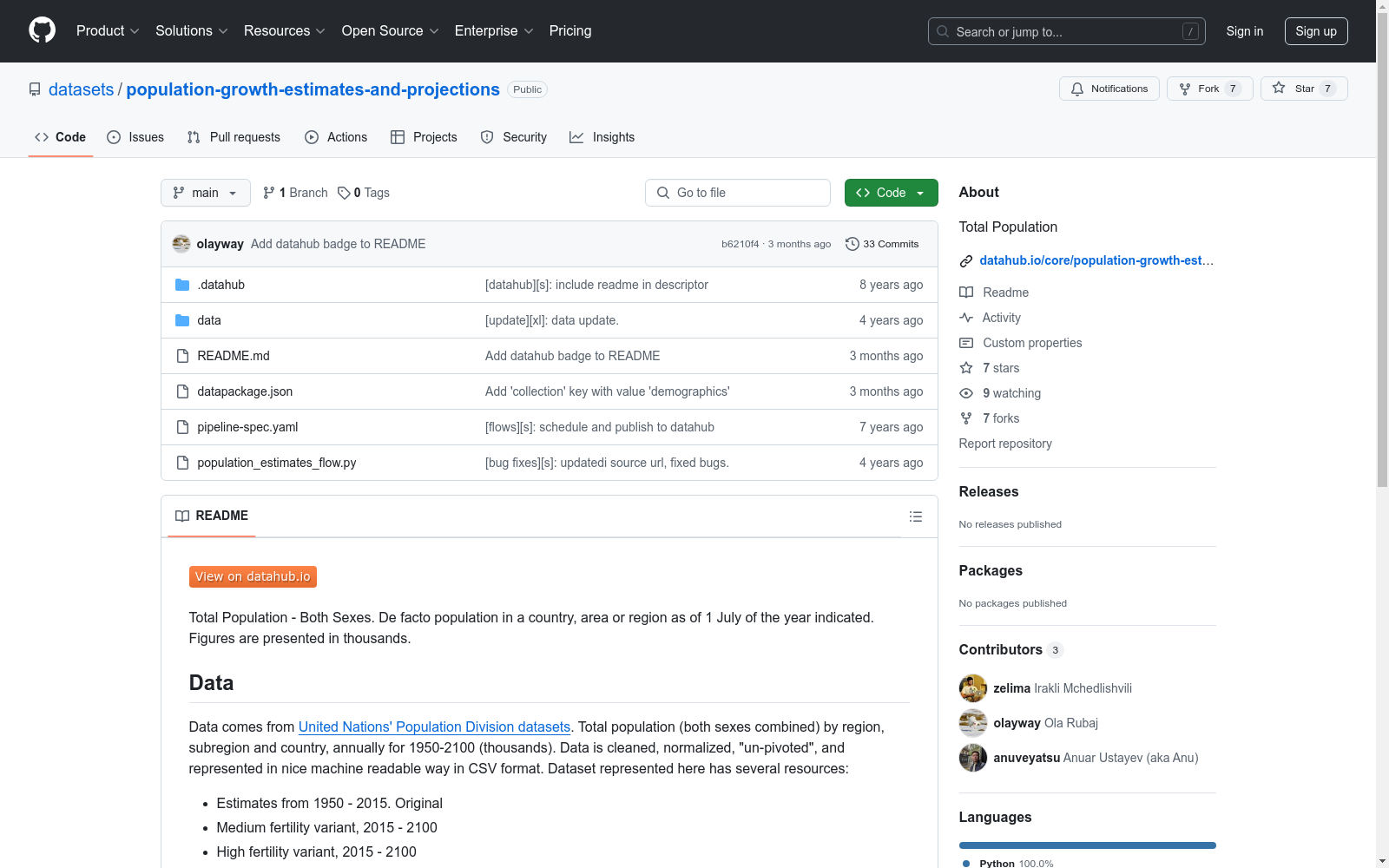Open commit '[update][xl]: data update.'
The height and width of the screenshot is (868, 1389).
[551, 320]
